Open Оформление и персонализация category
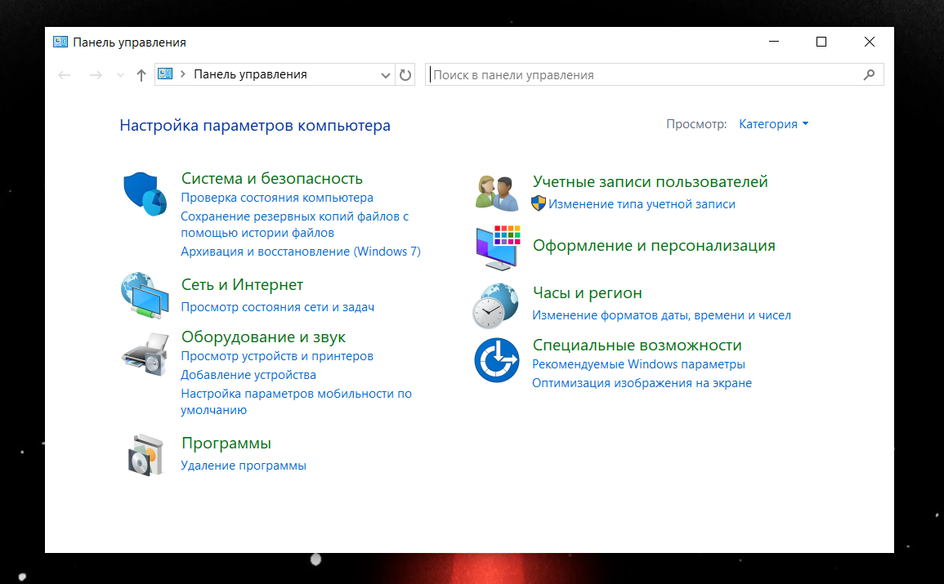The image size is (944, 584). (x=654, y=245)
